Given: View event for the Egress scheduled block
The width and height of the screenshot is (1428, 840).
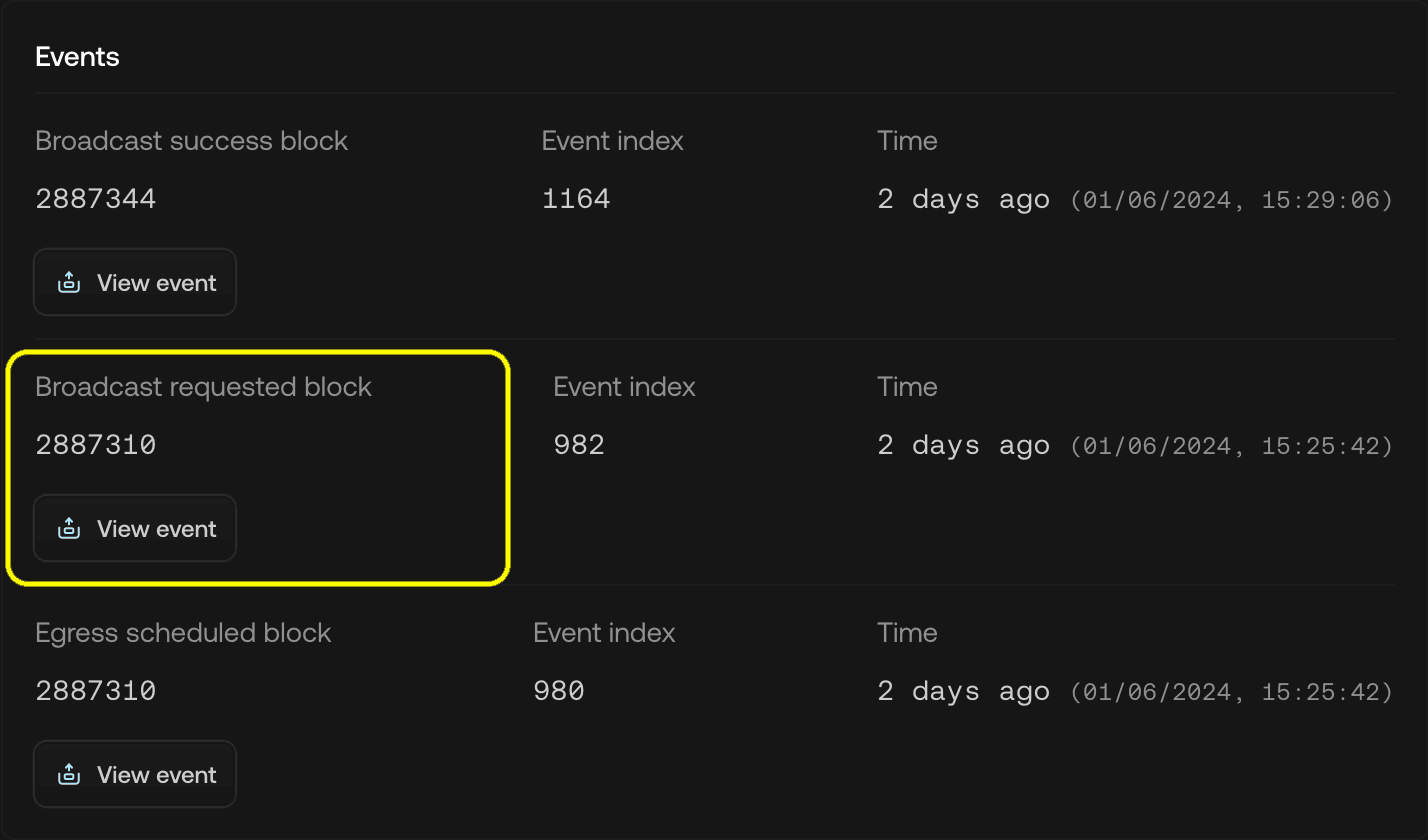Looking at the screenshot, I should pyautogui.click(x=135, y=774).
